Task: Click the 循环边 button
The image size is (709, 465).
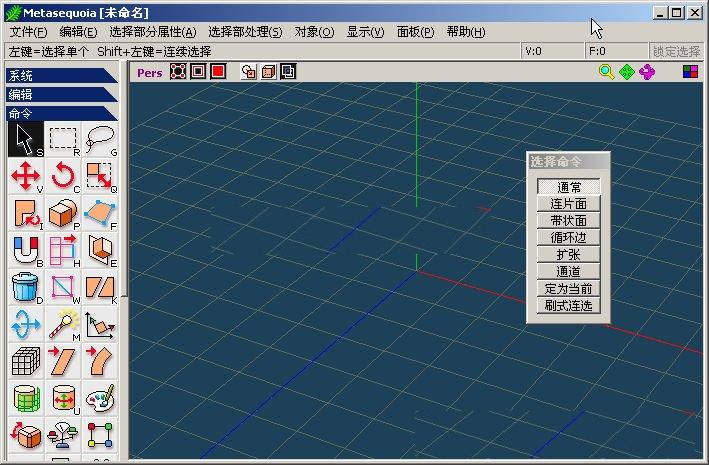Action: (x=568, y=238)
